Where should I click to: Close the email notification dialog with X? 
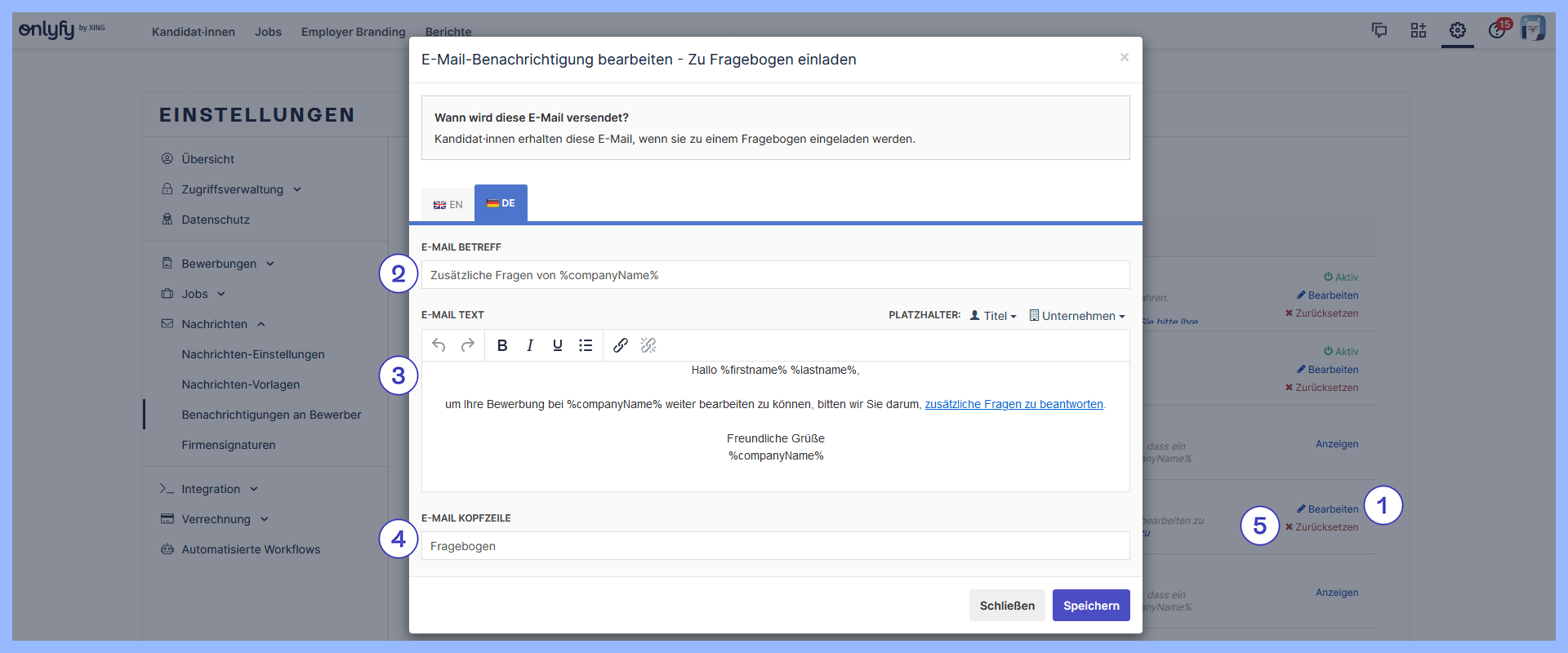1125,57
